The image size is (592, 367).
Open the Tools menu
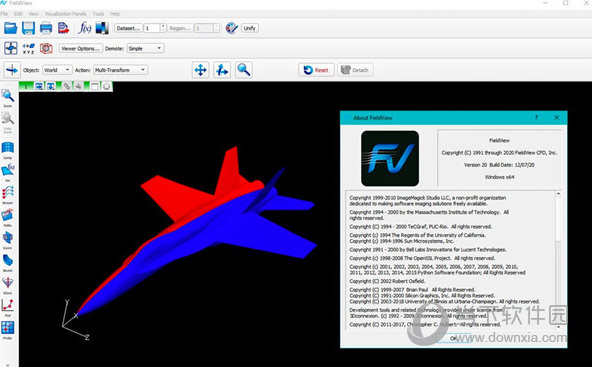click(98, 14)
